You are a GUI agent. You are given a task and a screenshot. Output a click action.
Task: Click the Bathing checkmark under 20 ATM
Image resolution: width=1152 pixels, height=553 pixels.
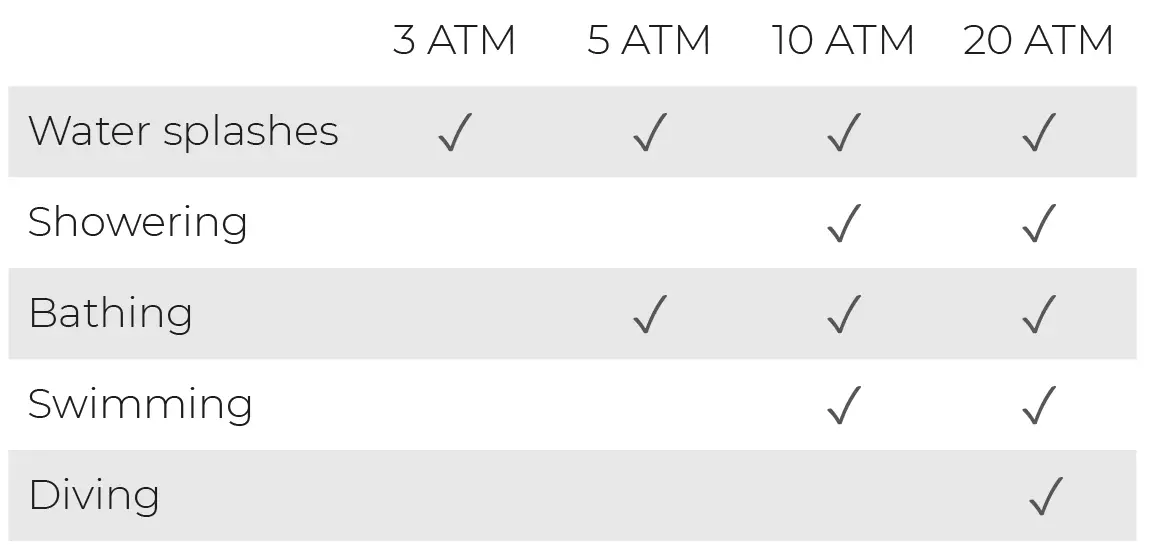(x=1039, y=314)
